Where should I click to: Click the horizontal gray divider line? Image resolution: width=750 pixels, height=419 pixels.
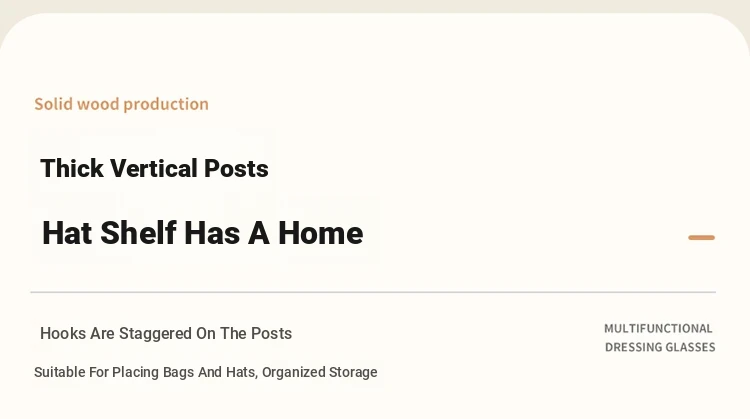[x=373, y=292]
